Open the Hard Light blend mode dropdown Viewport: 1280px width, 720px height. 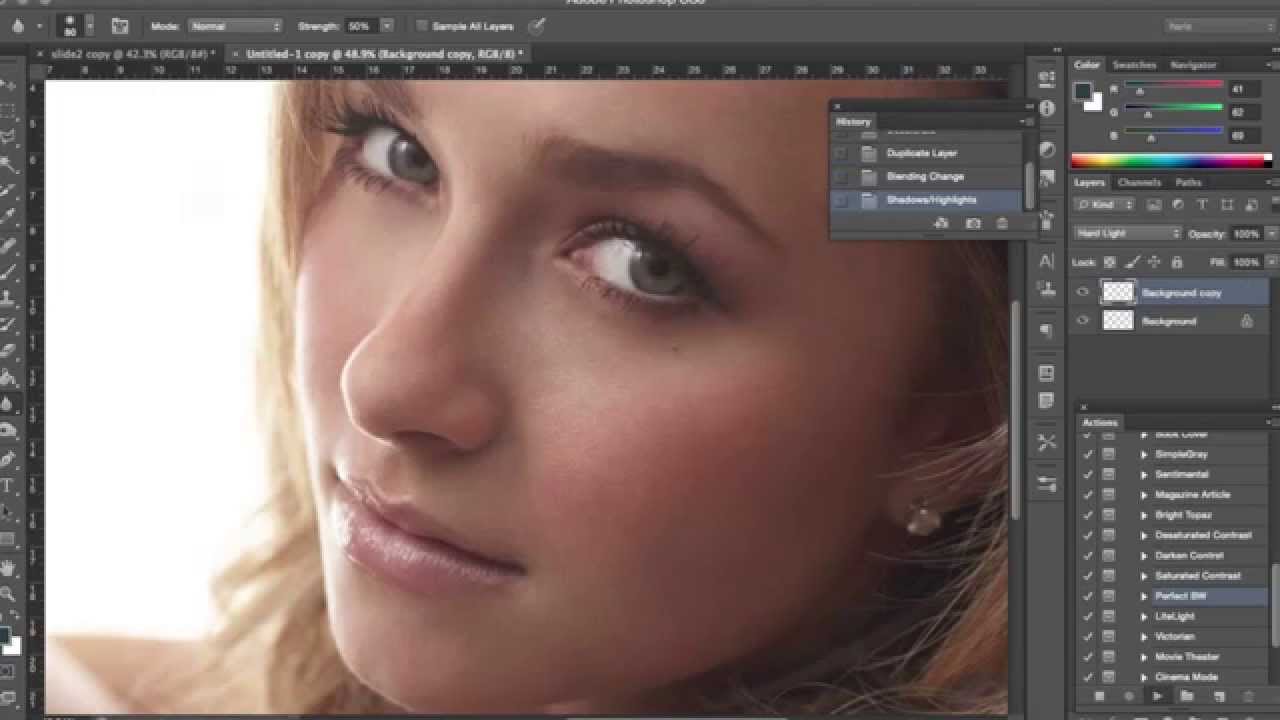[x=1128, y=233]
